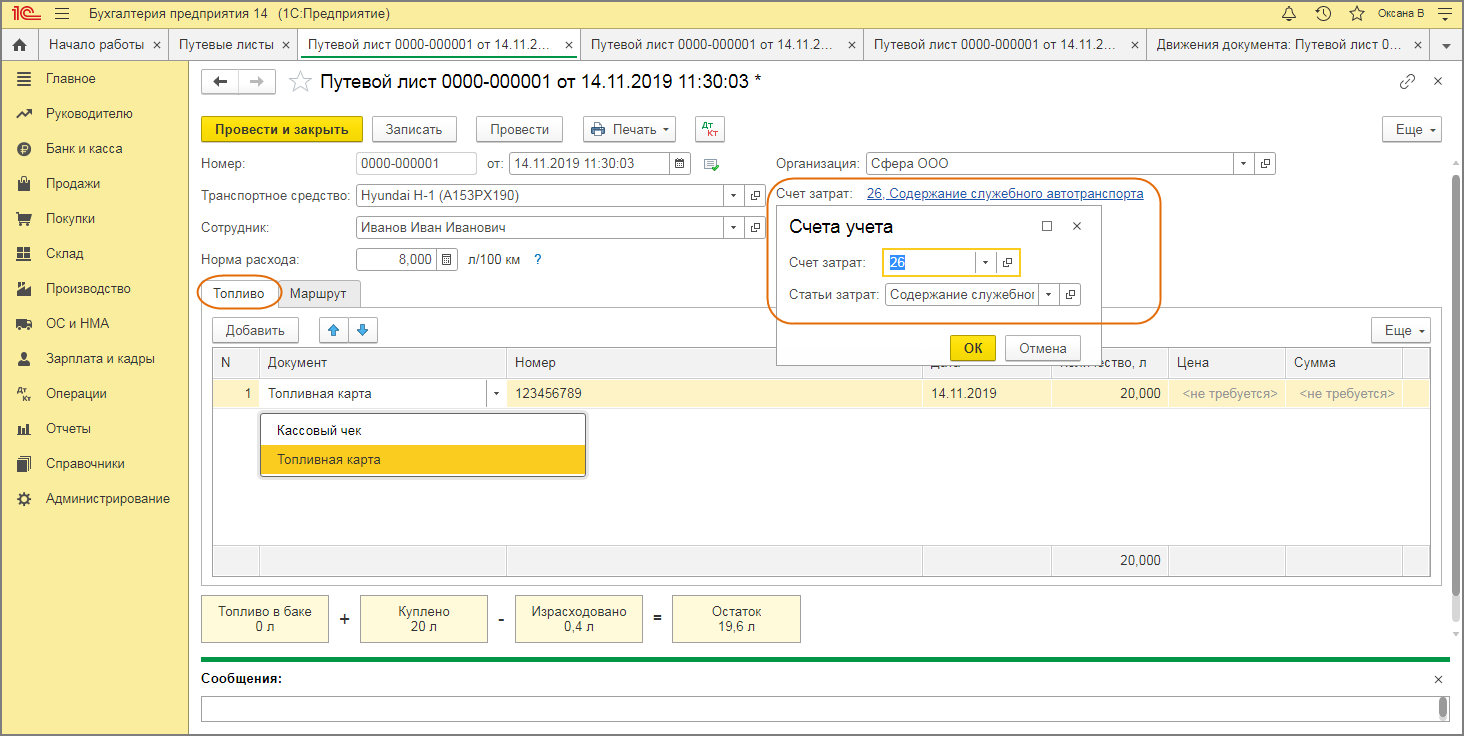Open calculator icon in Норма расхода field
Viewport: 1464px width, 736px height.
coord(446,259)
